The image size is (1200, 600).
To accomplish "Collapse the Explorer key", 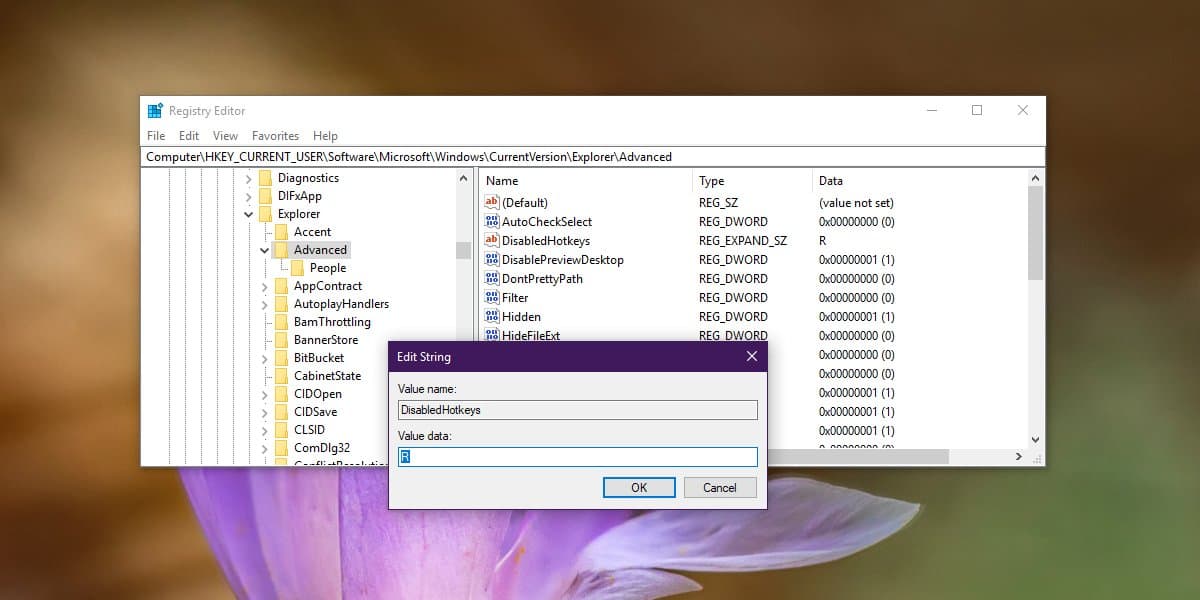I will [249, 214].
